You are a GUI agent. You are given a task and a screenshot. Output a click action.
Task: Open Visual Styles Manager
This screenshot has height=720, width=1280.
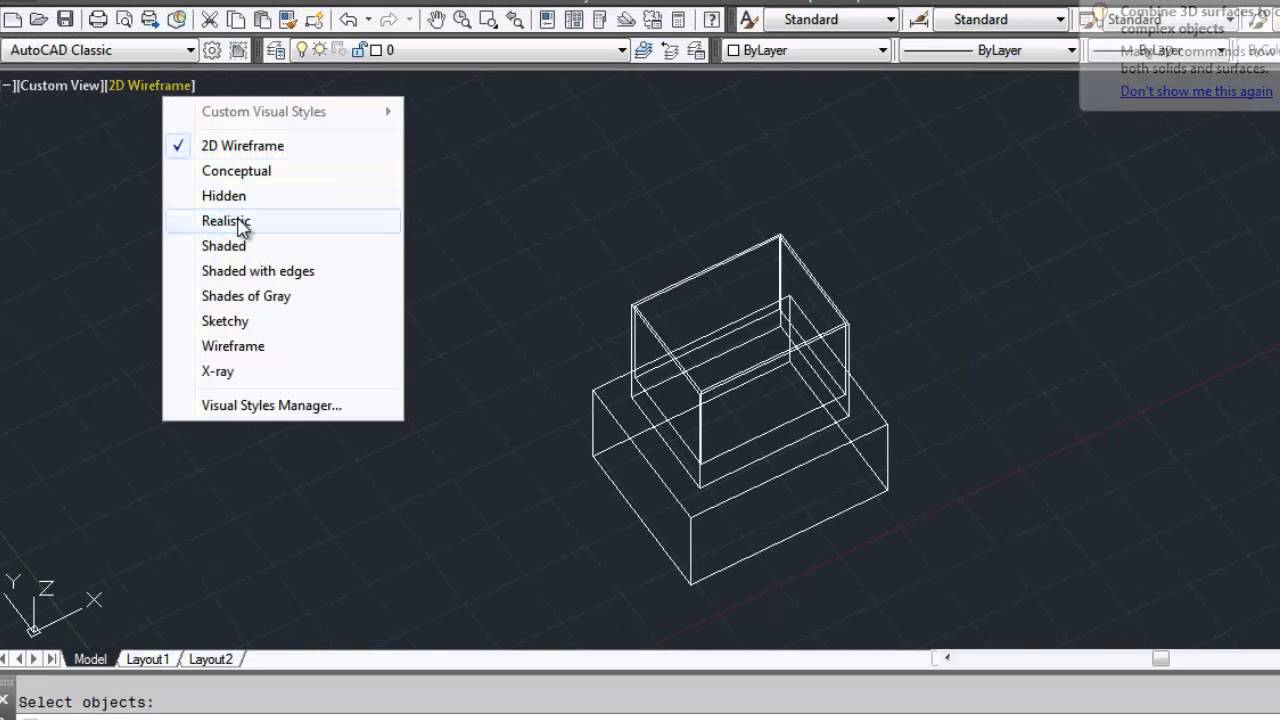pos(283,406)
